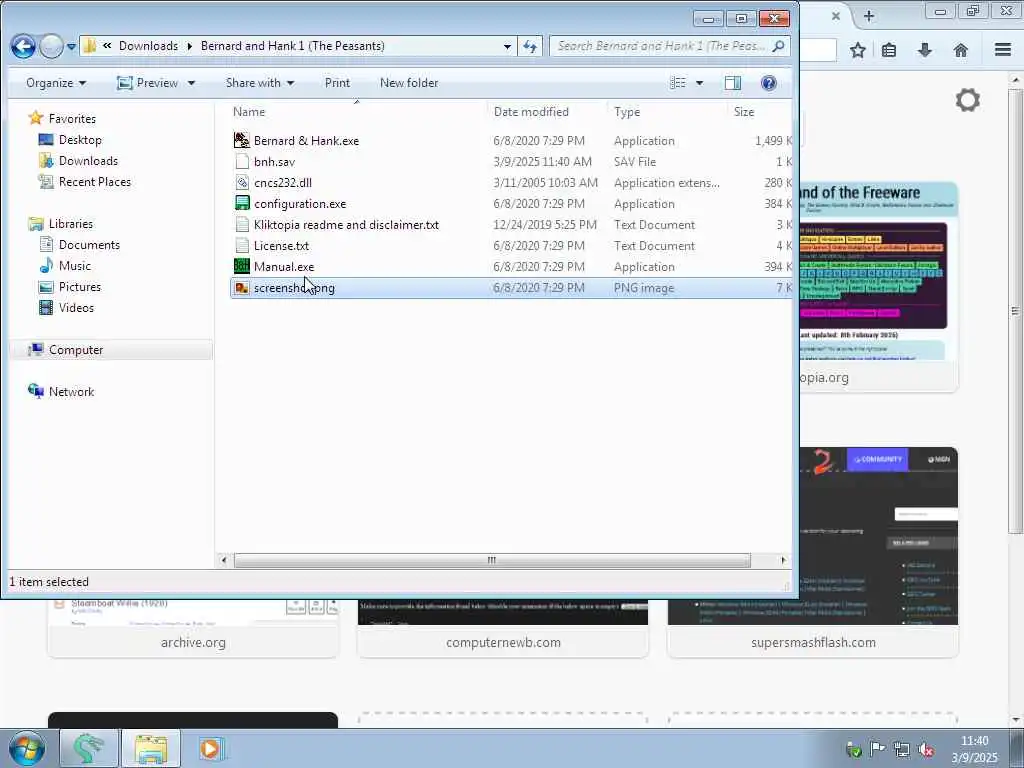Open the Music library
The height and width of the screenshot is (768, 1024).
click(74, 266)
